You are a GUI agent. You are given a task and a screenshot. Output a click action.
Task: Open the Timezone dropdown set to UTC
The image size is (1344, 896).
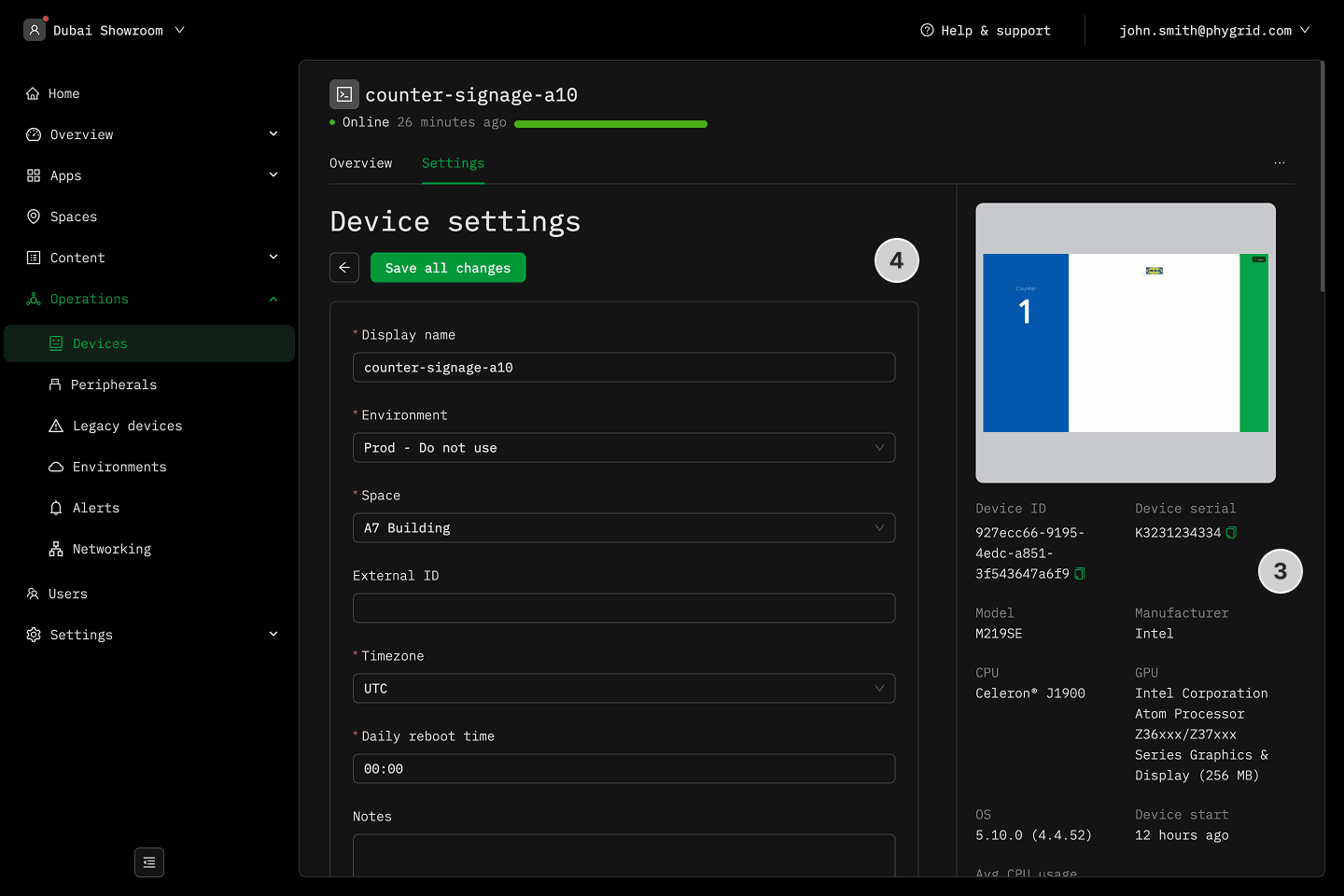click(623, 689)
